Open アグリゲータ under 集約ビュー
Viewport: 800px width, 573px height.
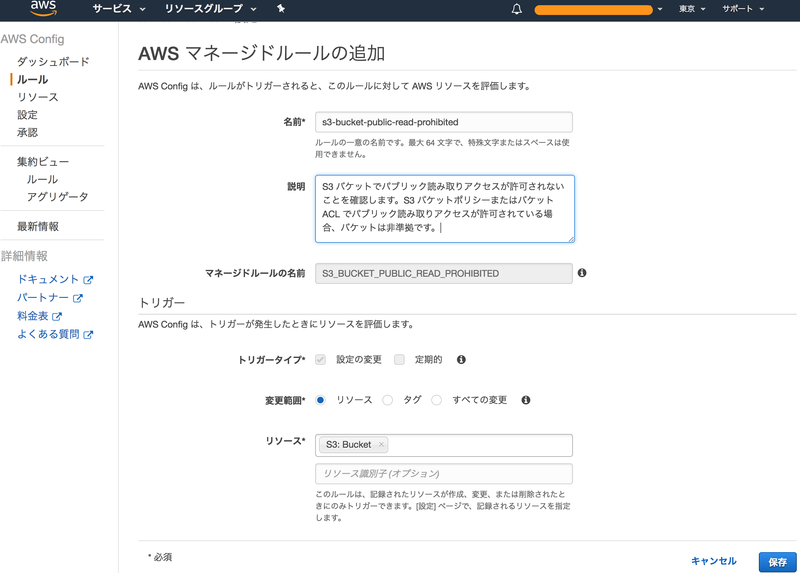[58, 197]
